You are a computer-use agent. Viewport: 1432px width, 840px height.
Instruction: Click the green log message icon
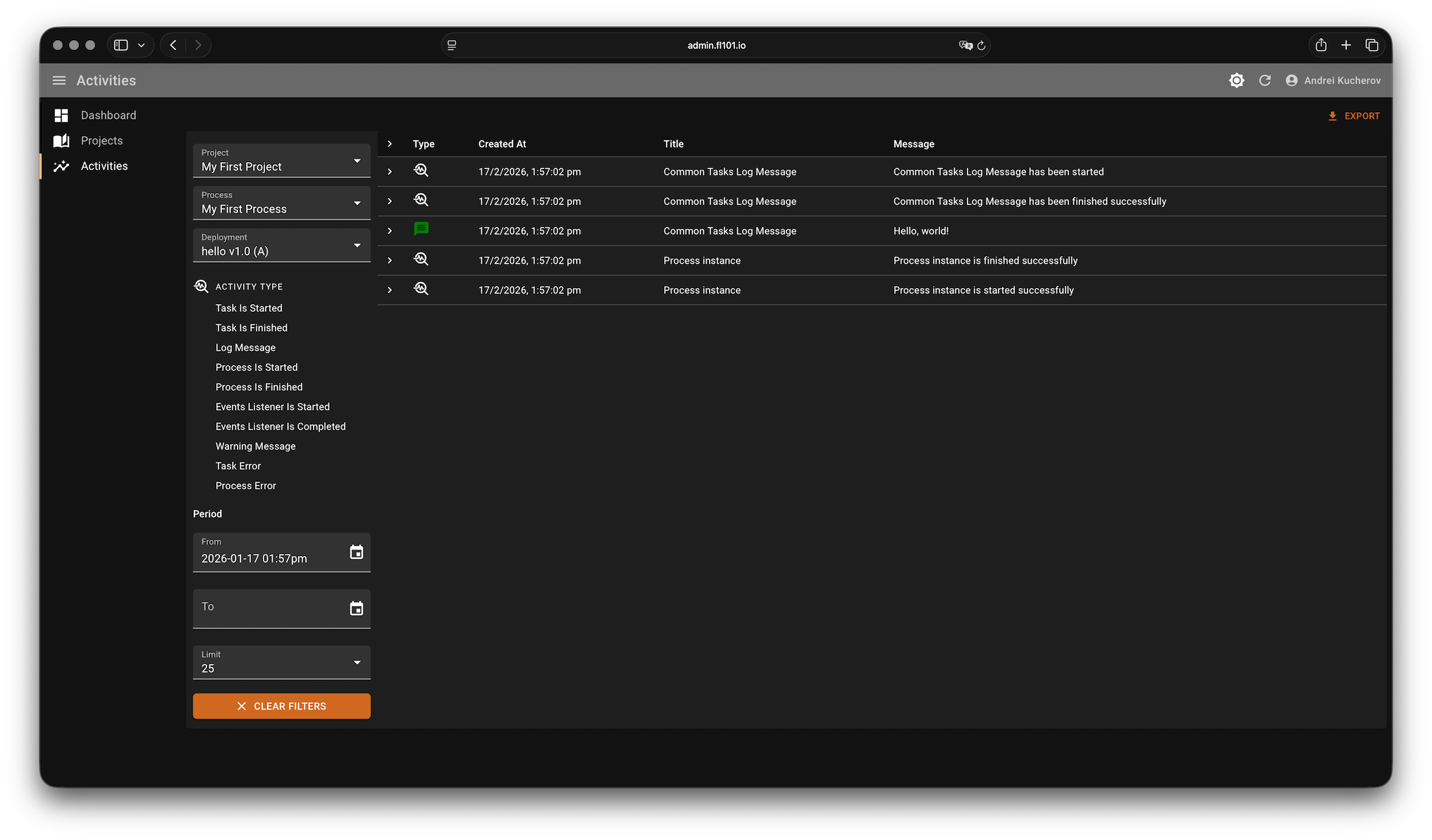(x=421, y=229)
